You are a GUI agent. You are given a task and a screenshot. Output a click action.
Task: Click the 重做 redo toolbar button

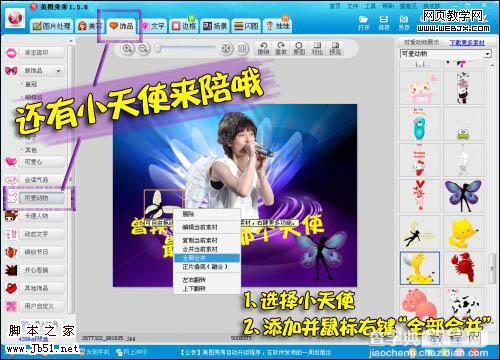pyautogui.click(x=281, y=49)
